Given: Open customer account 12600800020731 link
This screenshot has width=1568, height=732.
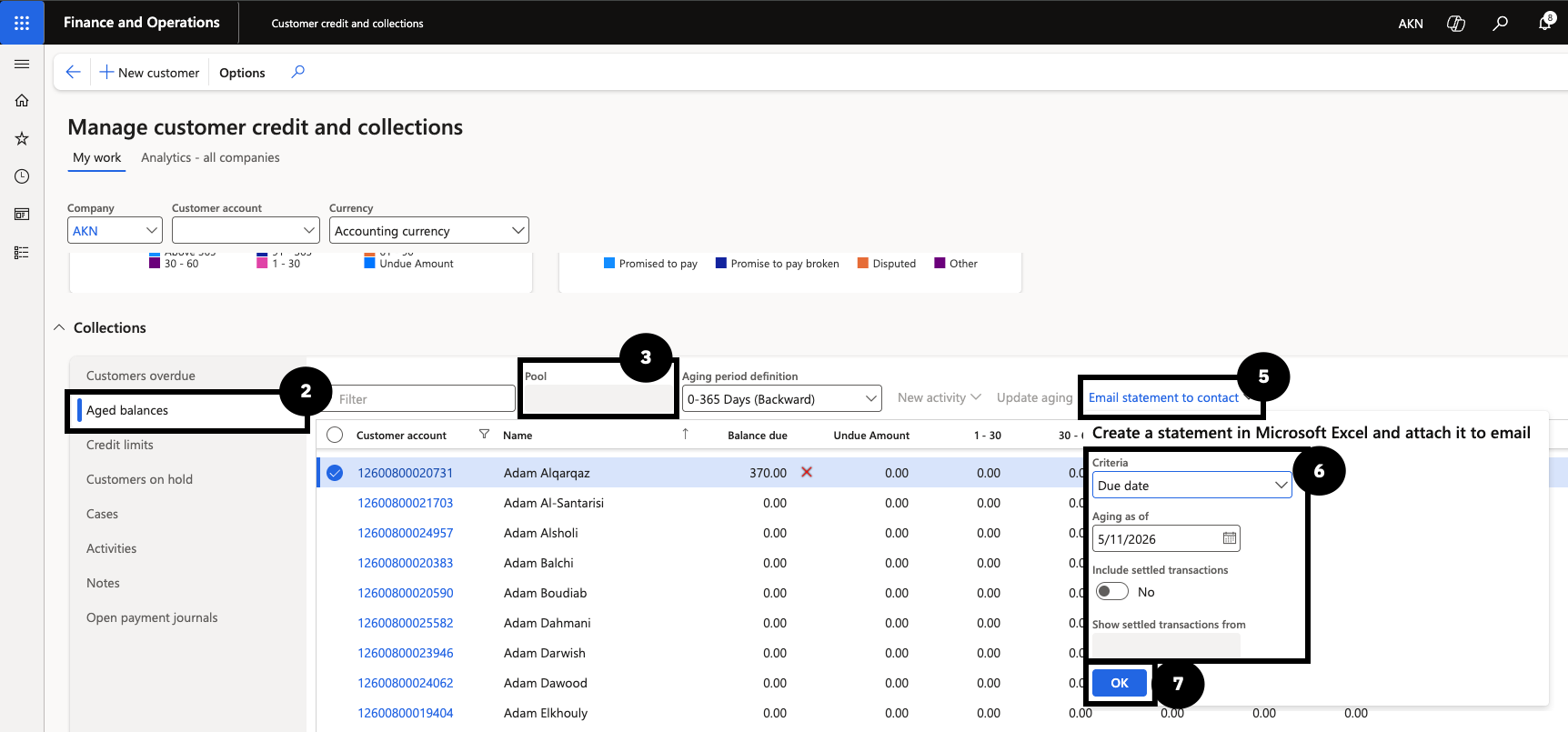Looking at the screenshot, I should point(405,473).
